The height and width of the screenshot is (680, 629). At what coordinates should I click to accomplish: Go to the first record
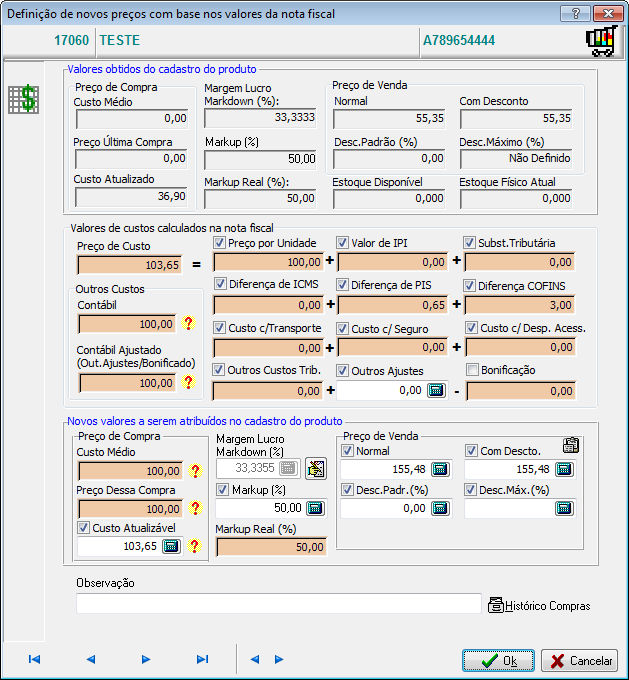coord(34,659)
